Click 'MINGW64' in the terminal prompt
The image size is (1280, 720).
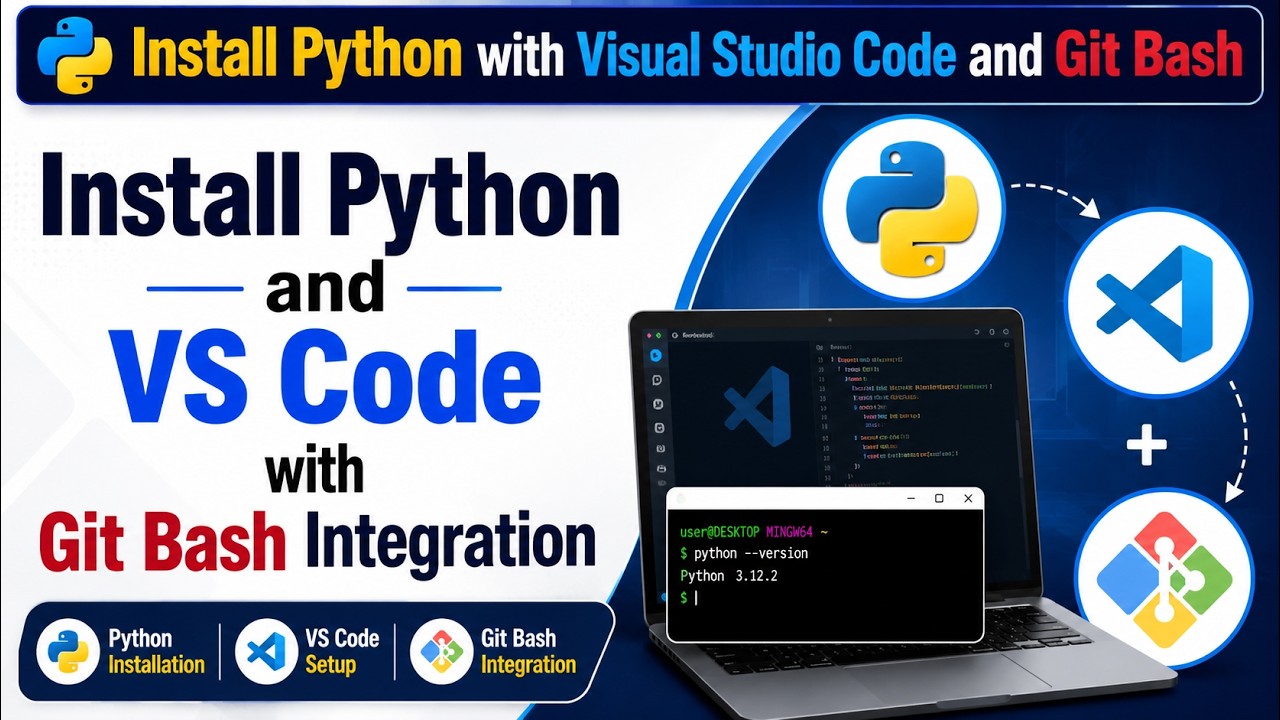791,531
